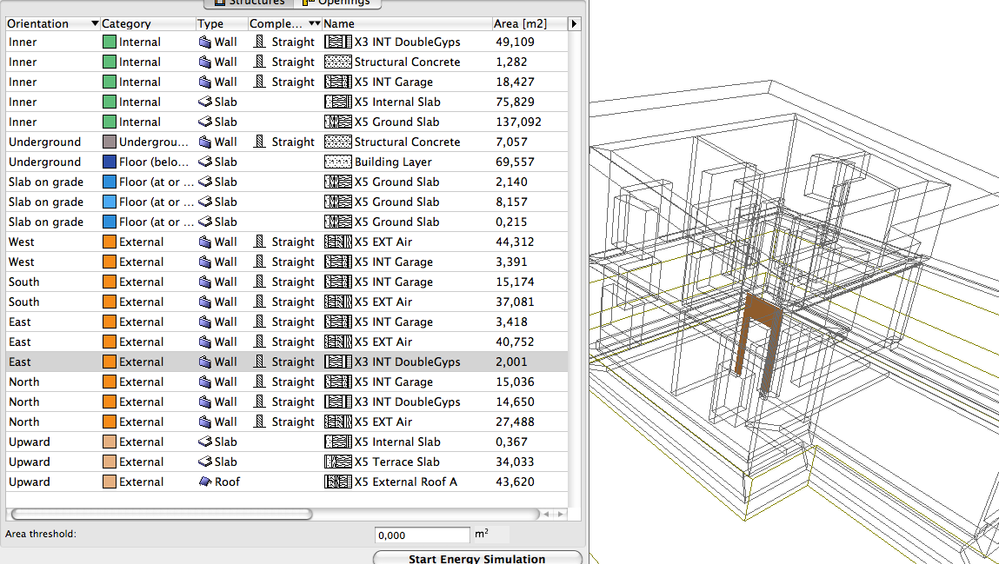Click the Wall icon in the Underground row
Viewport: 999px width, 564px height.
pos(206,142)
